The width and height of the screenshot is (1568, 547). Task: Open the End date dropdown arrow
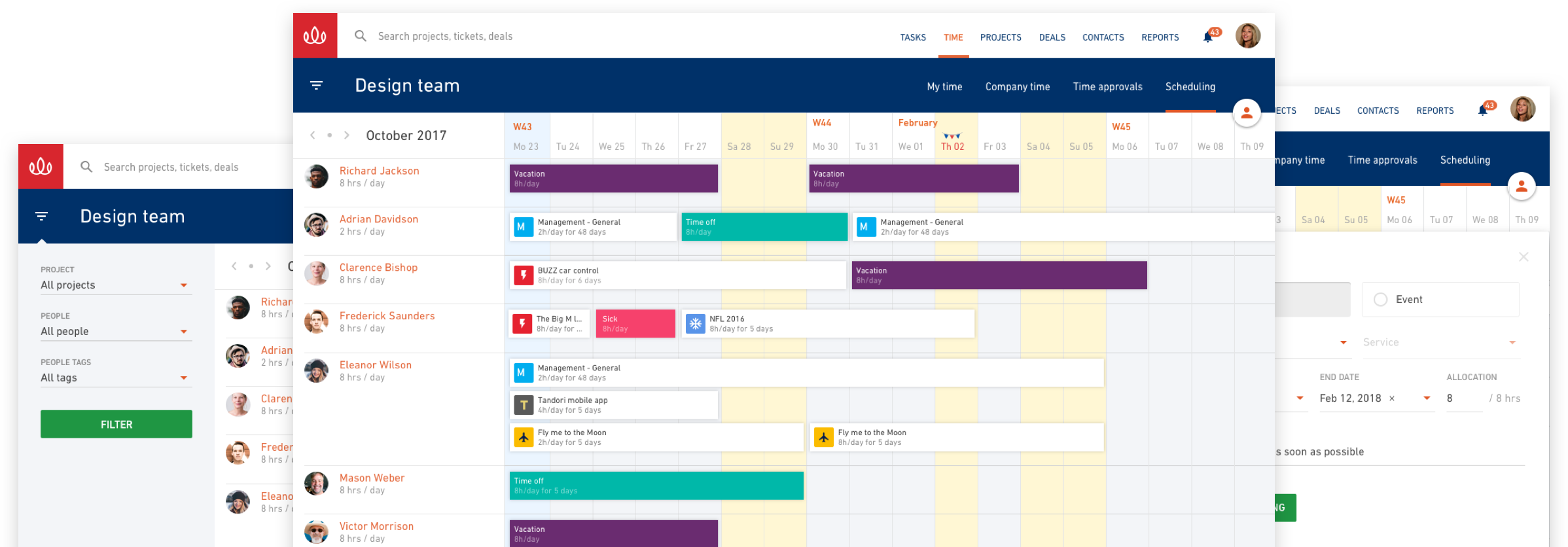[x=1427, y=398]
